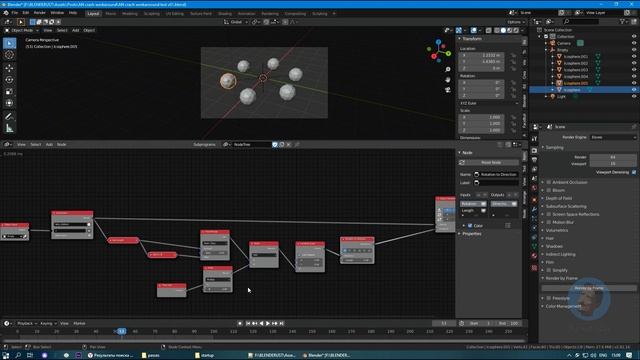Open Render Engine dropdown
Viewport: 640px width, 360px height.
point(613,138)
